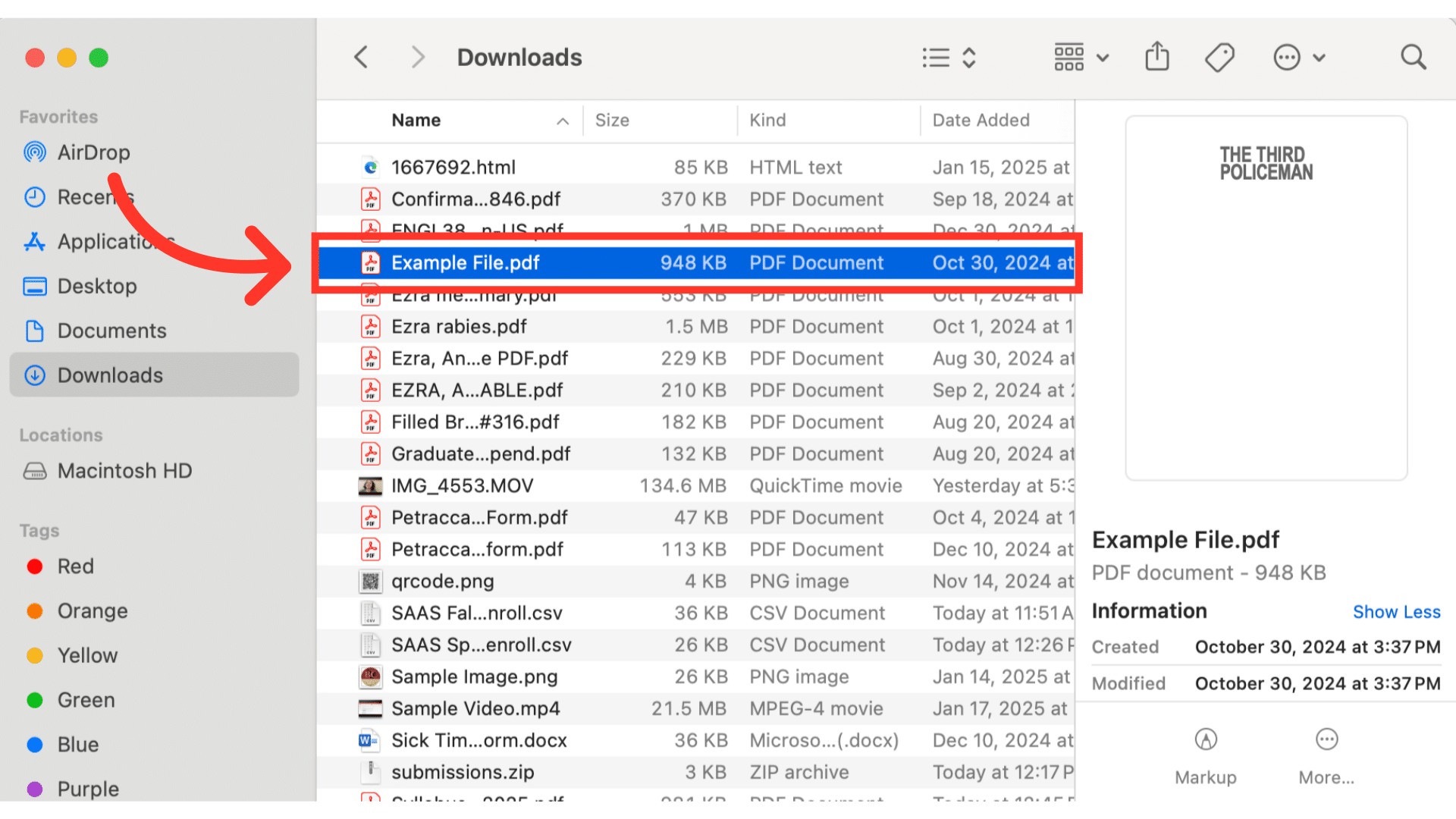The height and width of the screenshot is (819, 1456).
Task: Click Example File.pdf's PDF icon
Action: pos(370,263)
